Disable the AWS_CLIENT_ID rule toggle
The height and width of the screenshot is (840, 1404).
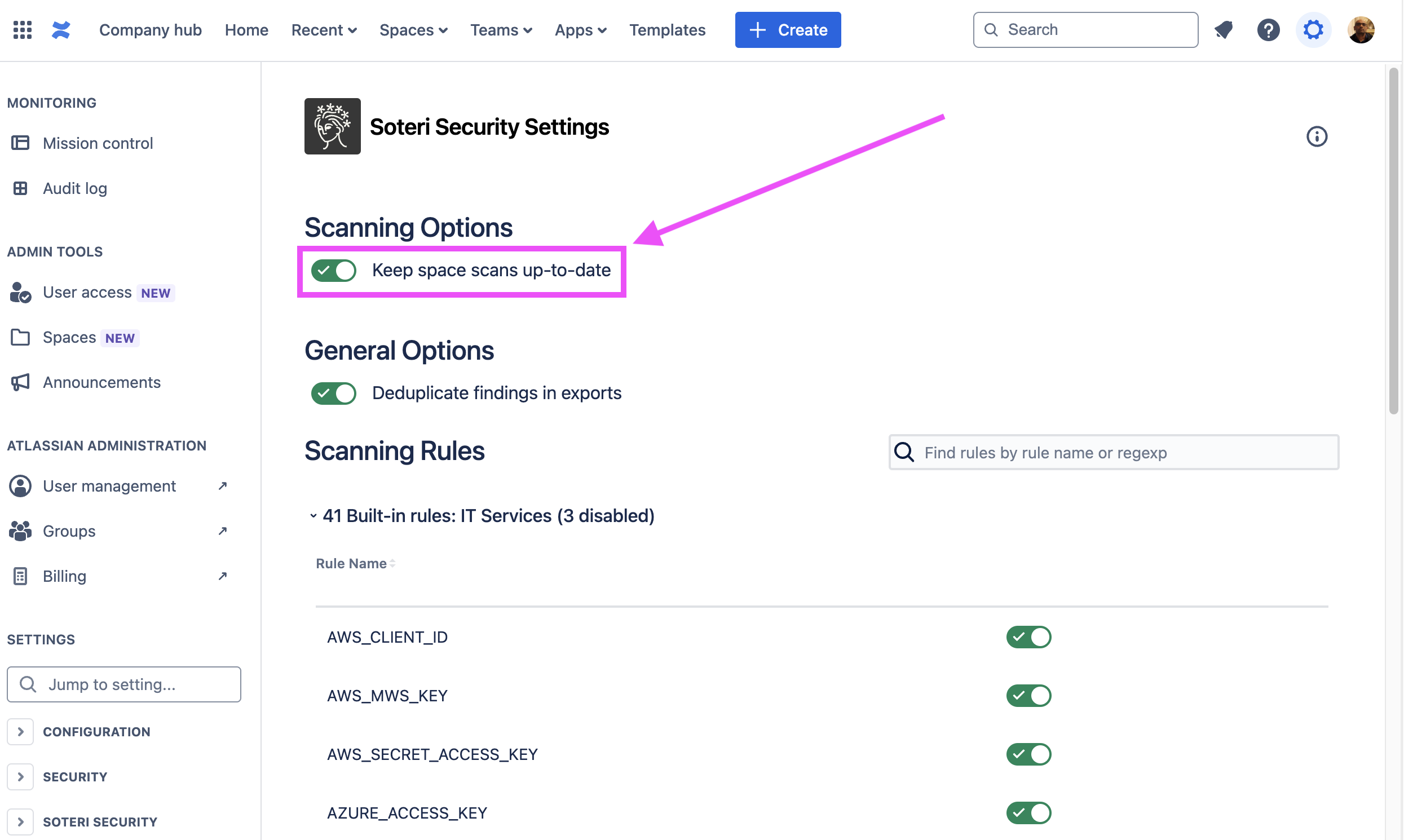coord(1028,638)
